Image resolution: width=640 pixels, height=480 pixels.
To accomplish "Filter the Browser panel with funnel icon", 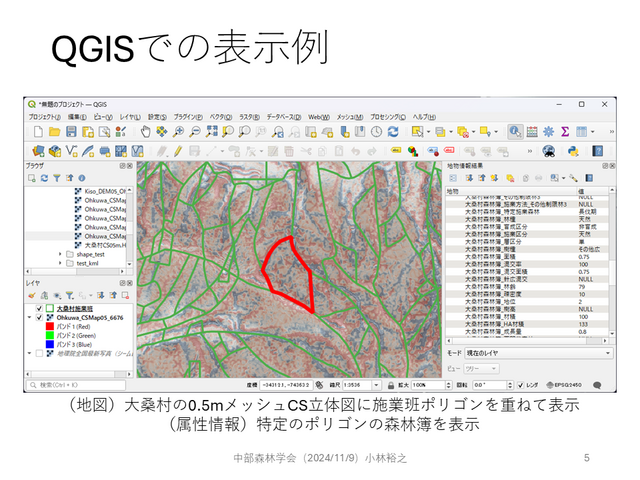I will [57, 178].
